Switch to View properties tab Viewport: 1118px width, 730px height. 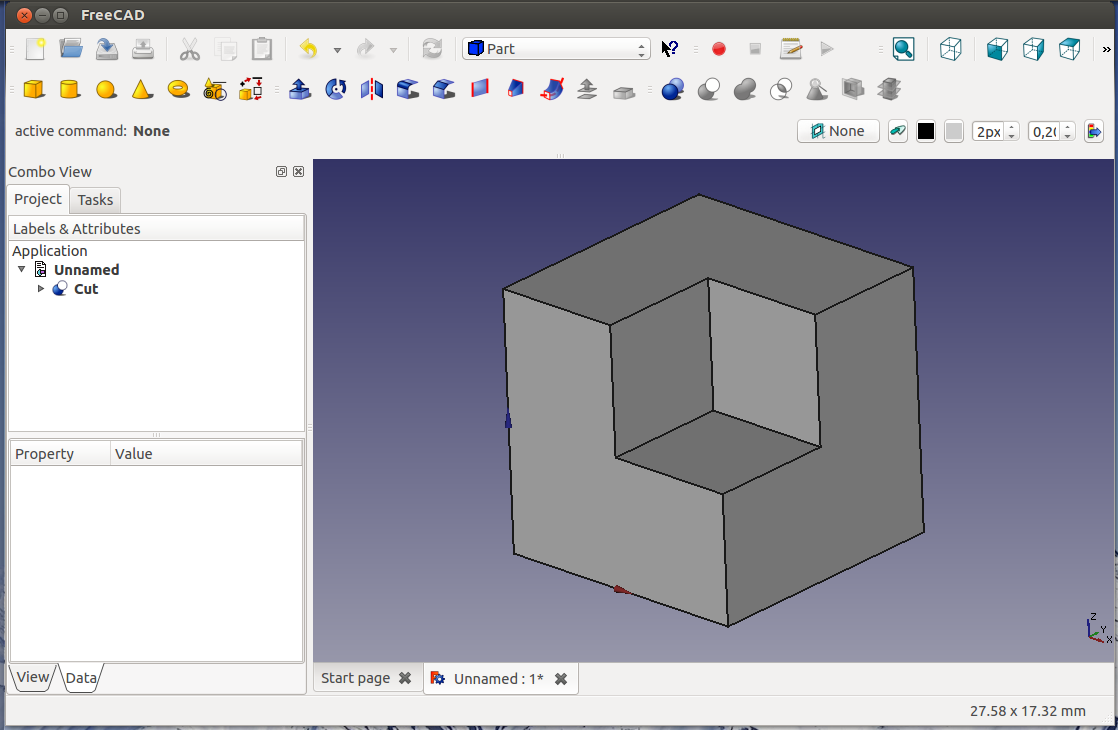(x=32, y=677)
